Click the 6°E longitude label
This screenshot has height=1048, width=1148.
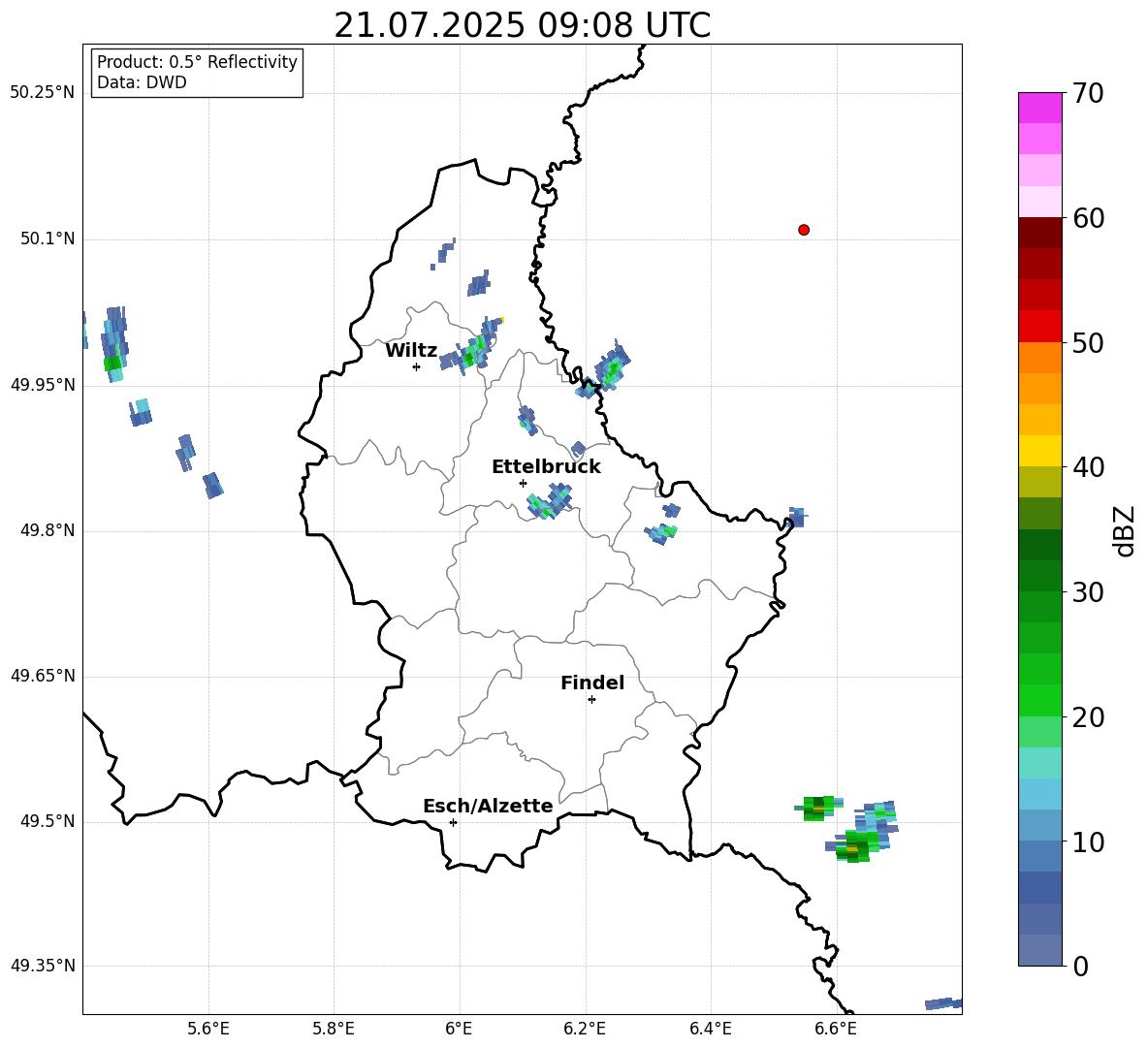[459, 1030]
